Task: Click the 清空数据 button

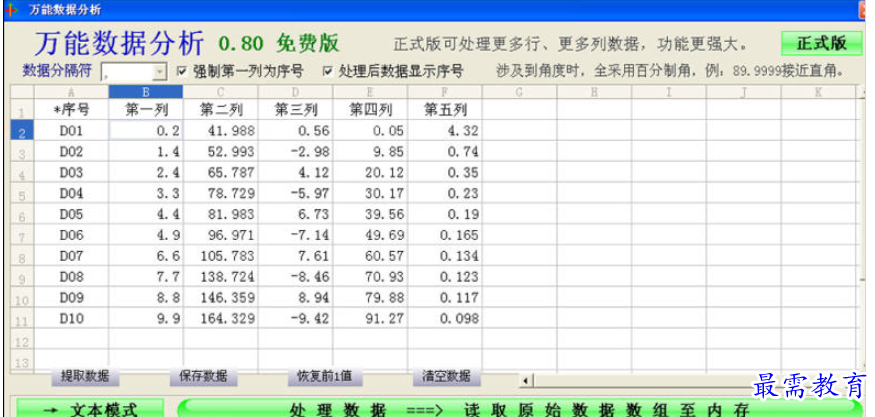Action: click(446, 376)
